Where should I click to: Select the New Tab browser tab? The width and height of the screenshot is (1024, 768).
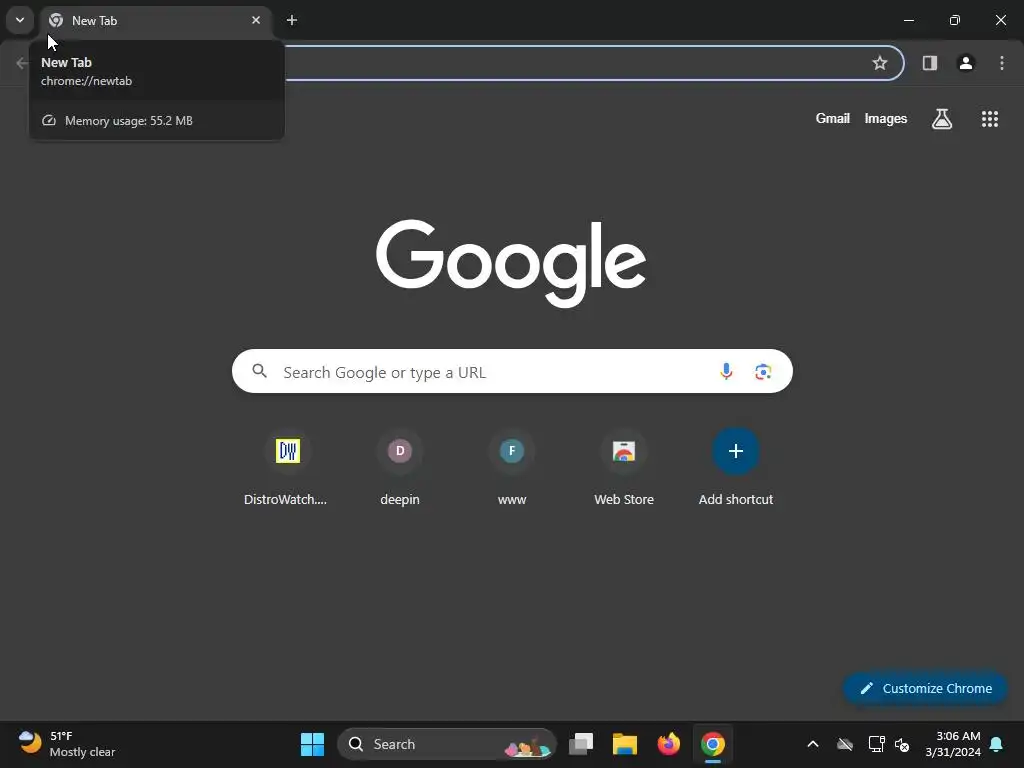(156, 21)
